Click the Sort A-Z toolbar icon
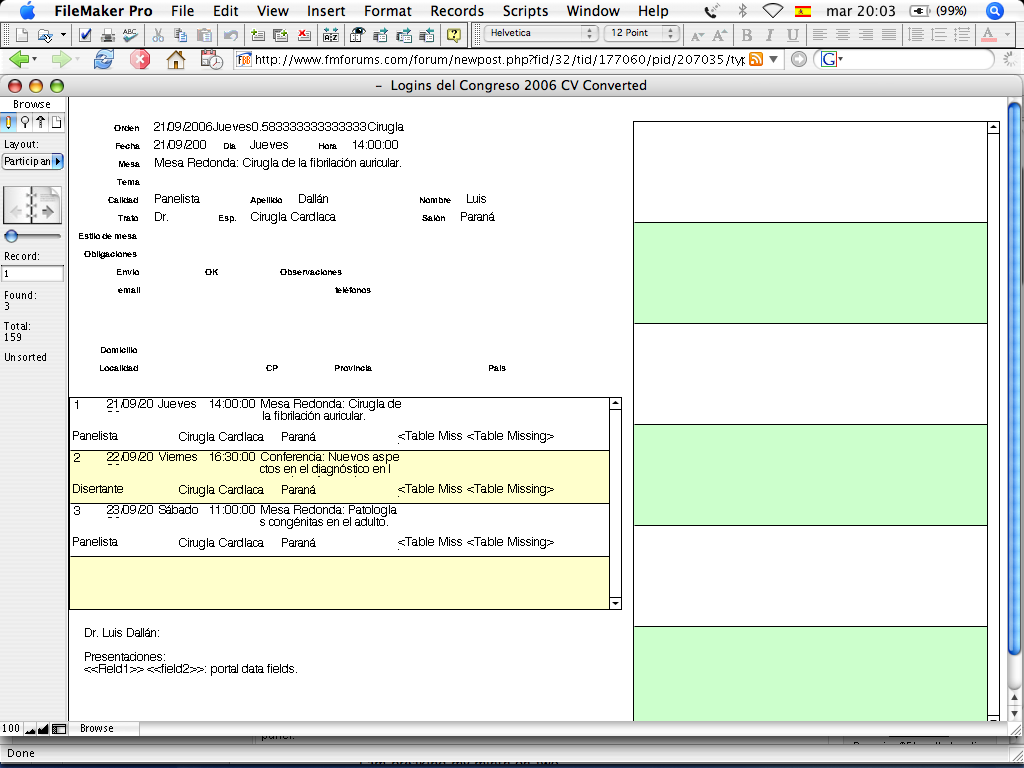This screenshot has height=768, width=1024. tap(331, 35)
